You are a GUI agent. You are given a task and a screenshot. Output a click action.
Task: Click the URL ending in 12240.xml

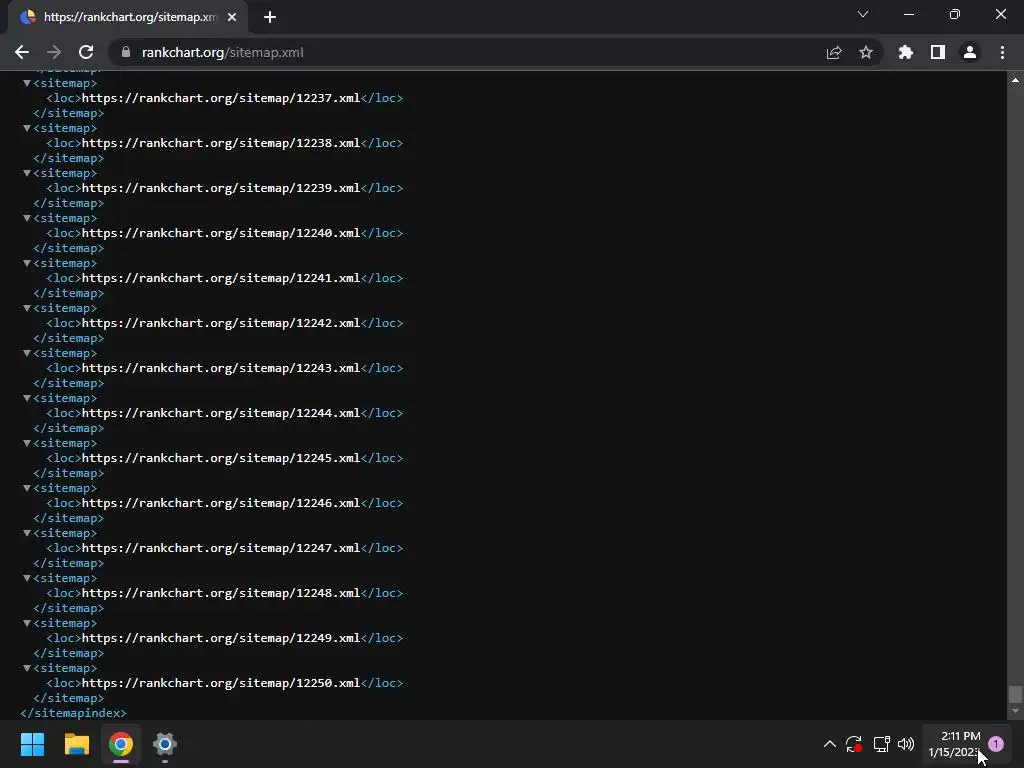pos(221,233)
